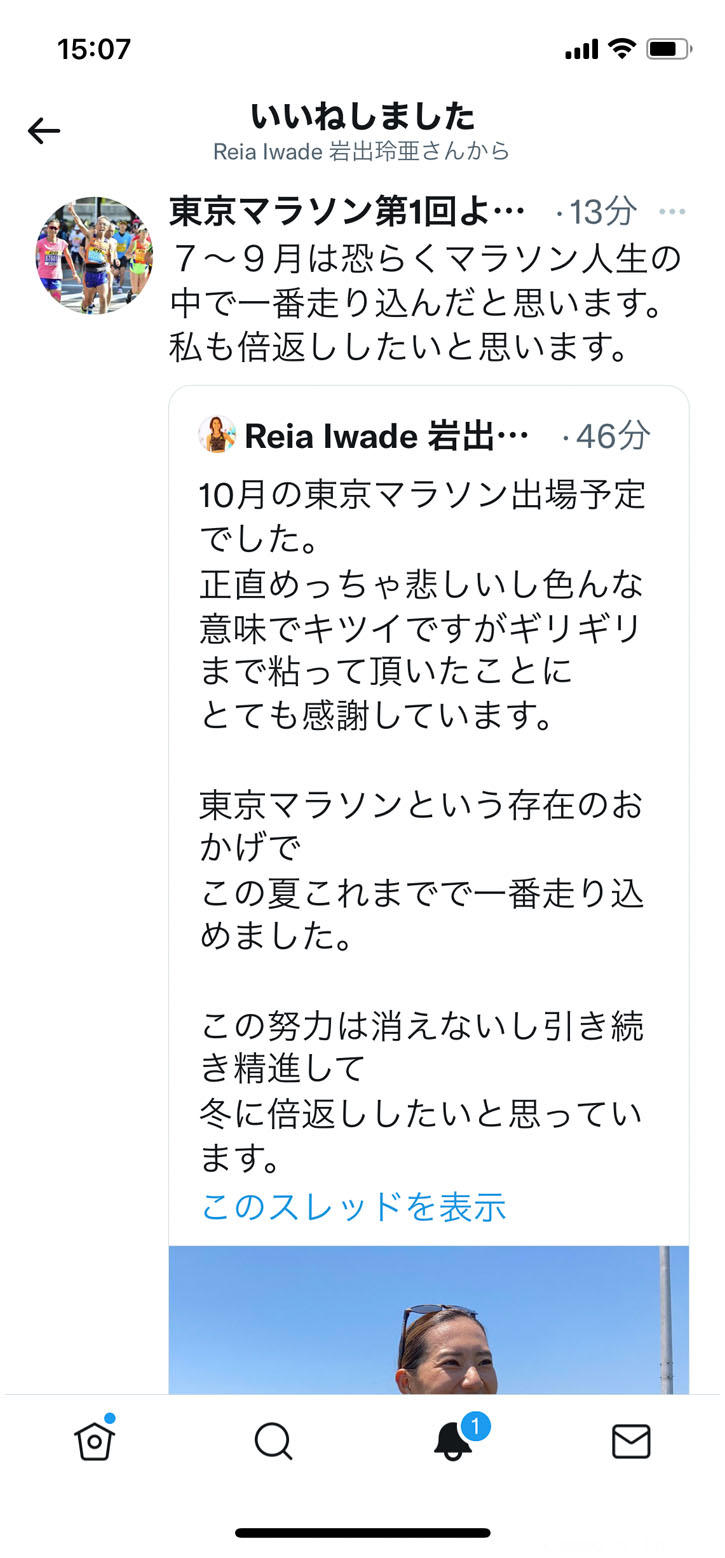This screenshot has width=725, height=1558.
Task: Open the Home tab icon
Action: 95,1441
